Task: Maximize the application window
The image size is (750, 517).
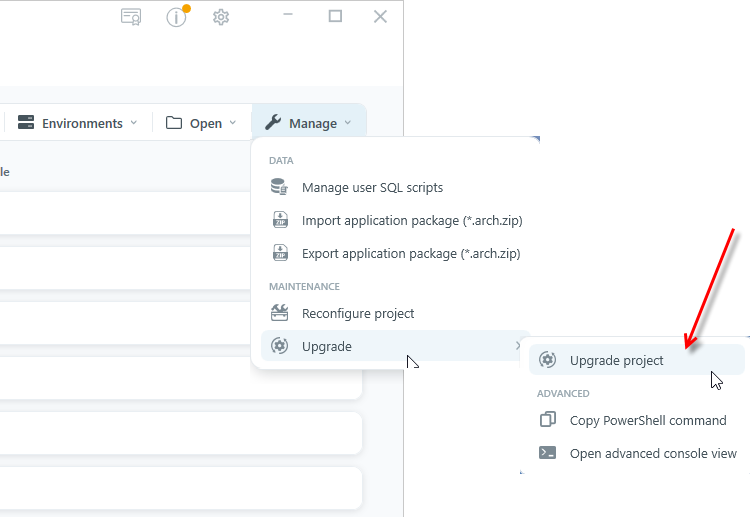Action: [x=335, y=16]
